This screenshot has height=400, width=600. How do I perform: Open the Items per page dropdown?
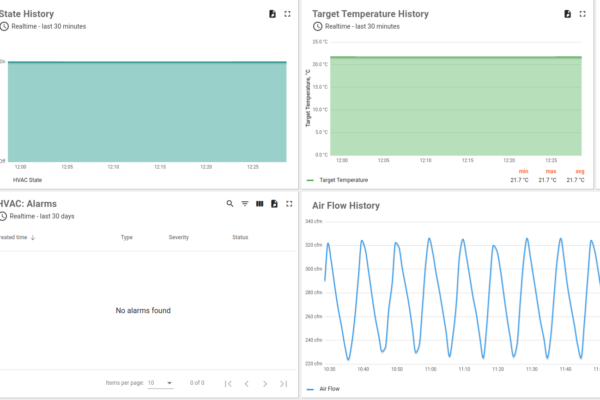(x=160, y=383)
